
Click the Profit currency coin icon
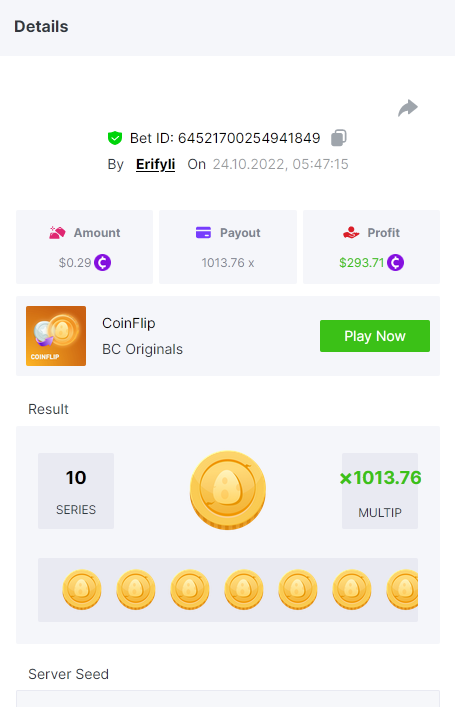point(395,262)
